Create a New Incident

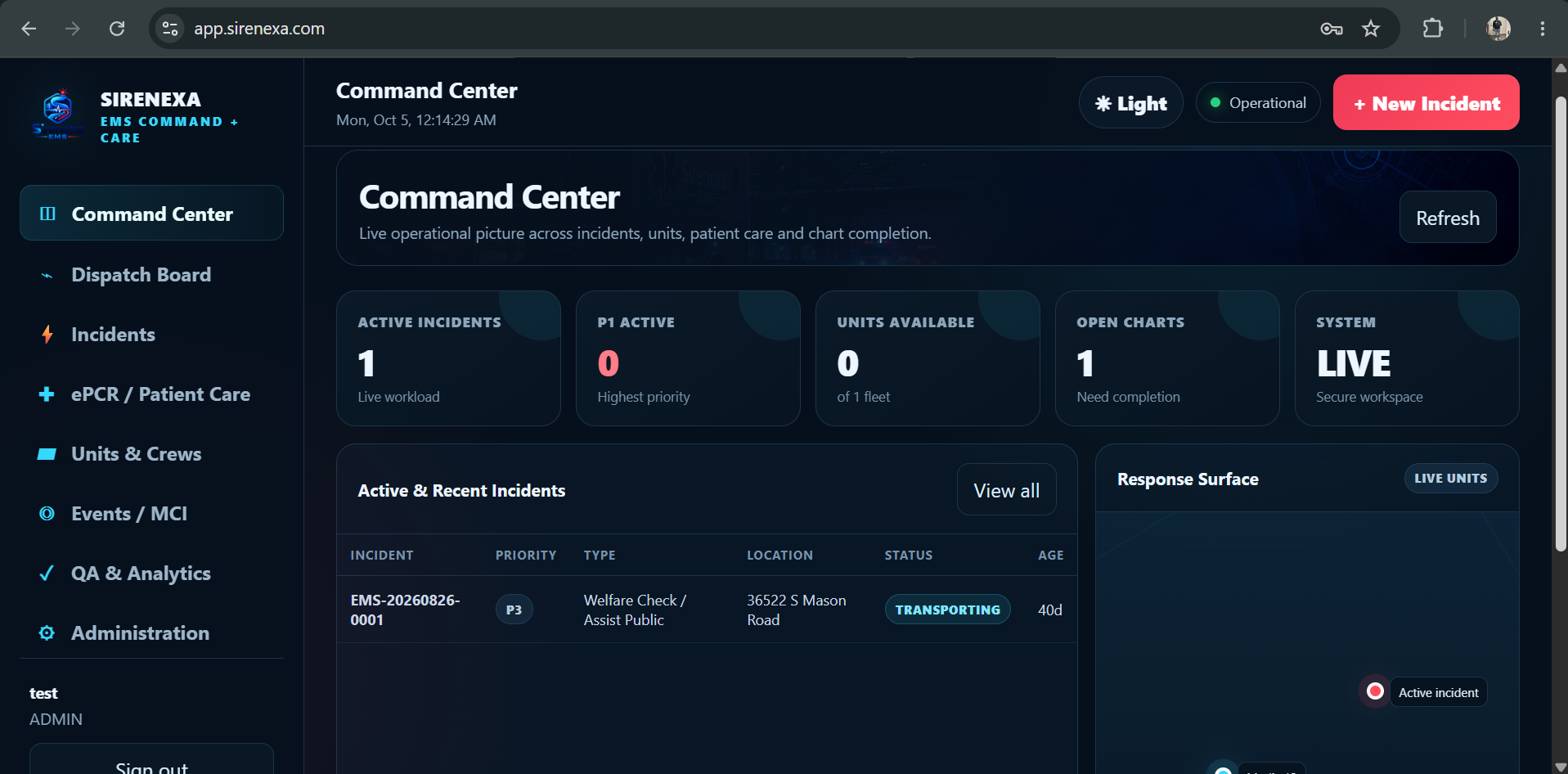[x=1426, y=103]
